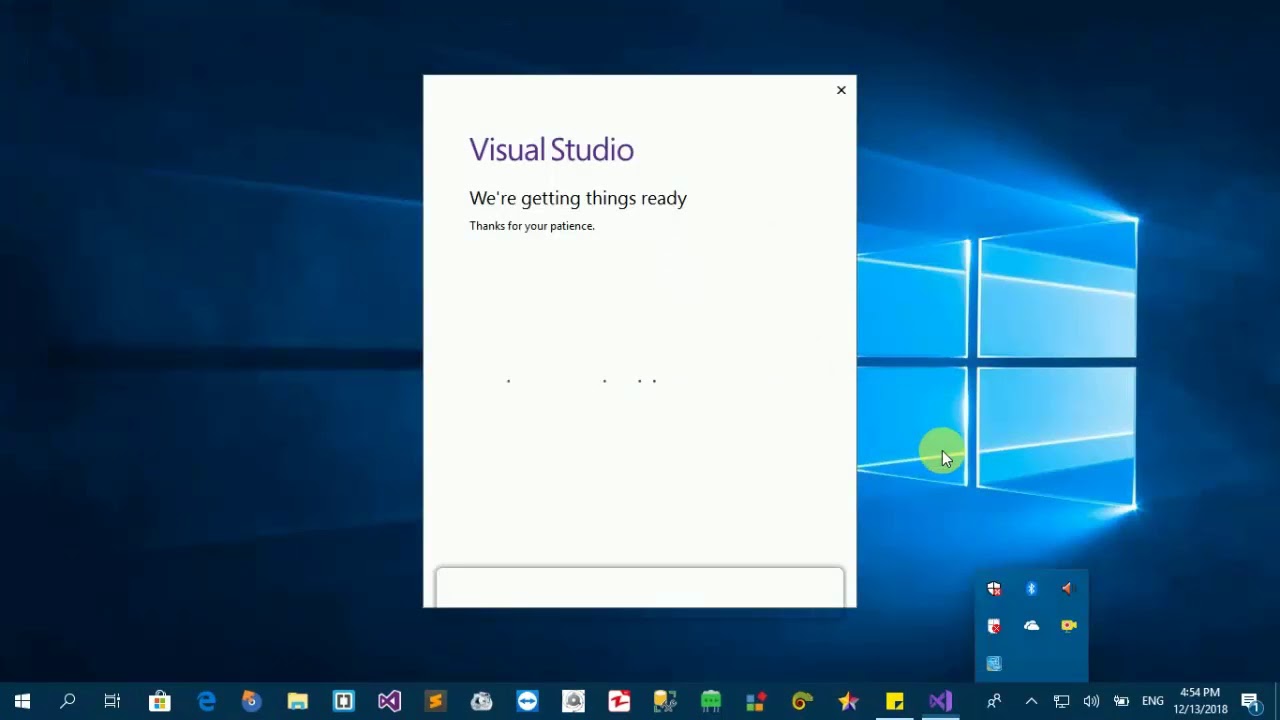Screen dimensions: 1280x720
Task: Open OneDrive cloud tray icon
Action: point(1031,626)
